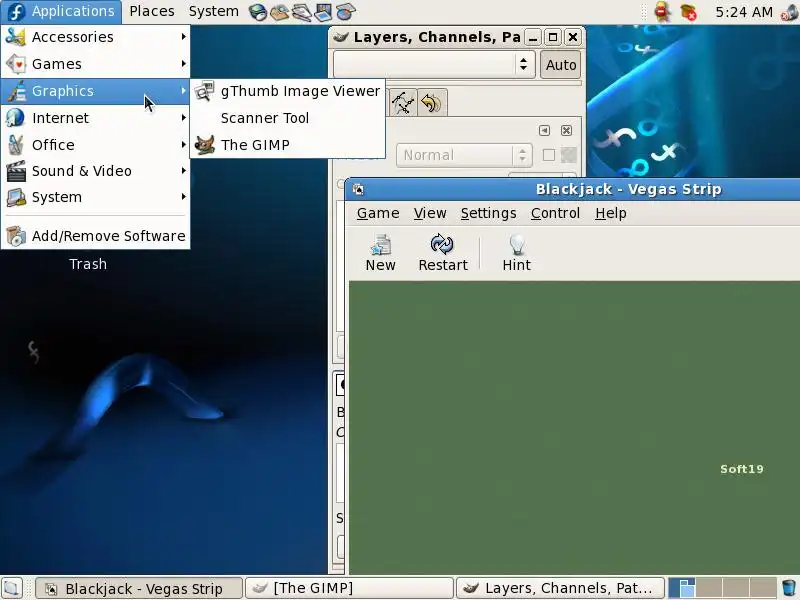This screenshot has height=600, width=800.
Task: Open the Blackjack Game menu
Action: click(x=378, y=213)
